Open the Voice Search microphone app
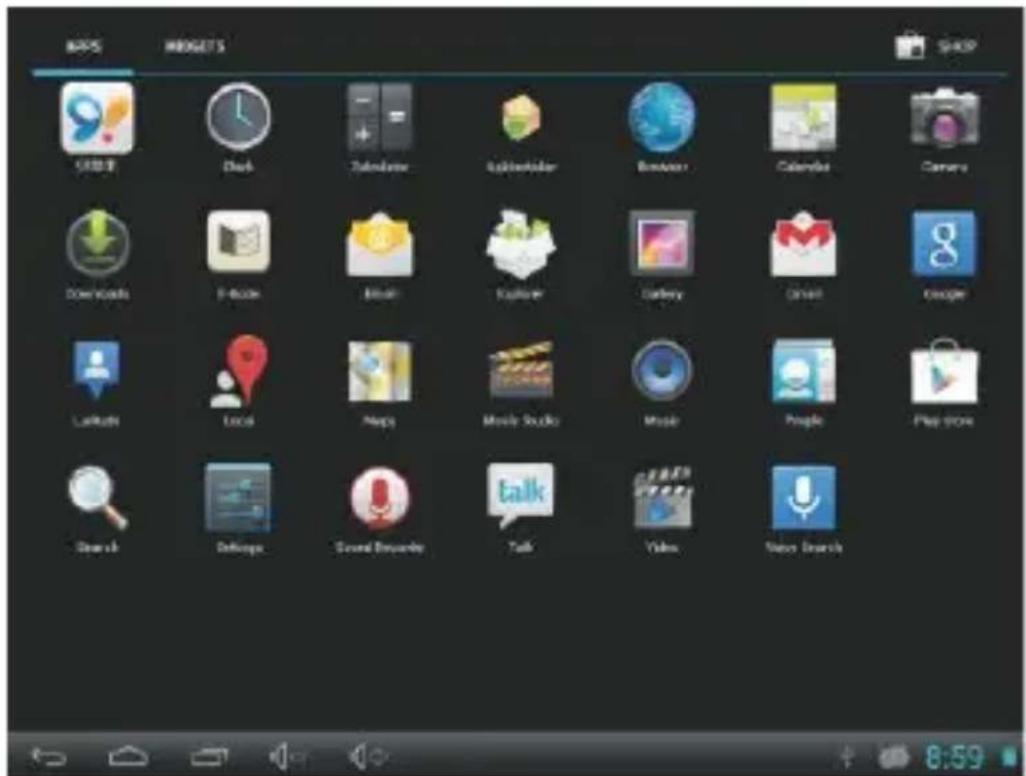Image resolution: width=1026 pixels, height=776 pixels. 804,497
